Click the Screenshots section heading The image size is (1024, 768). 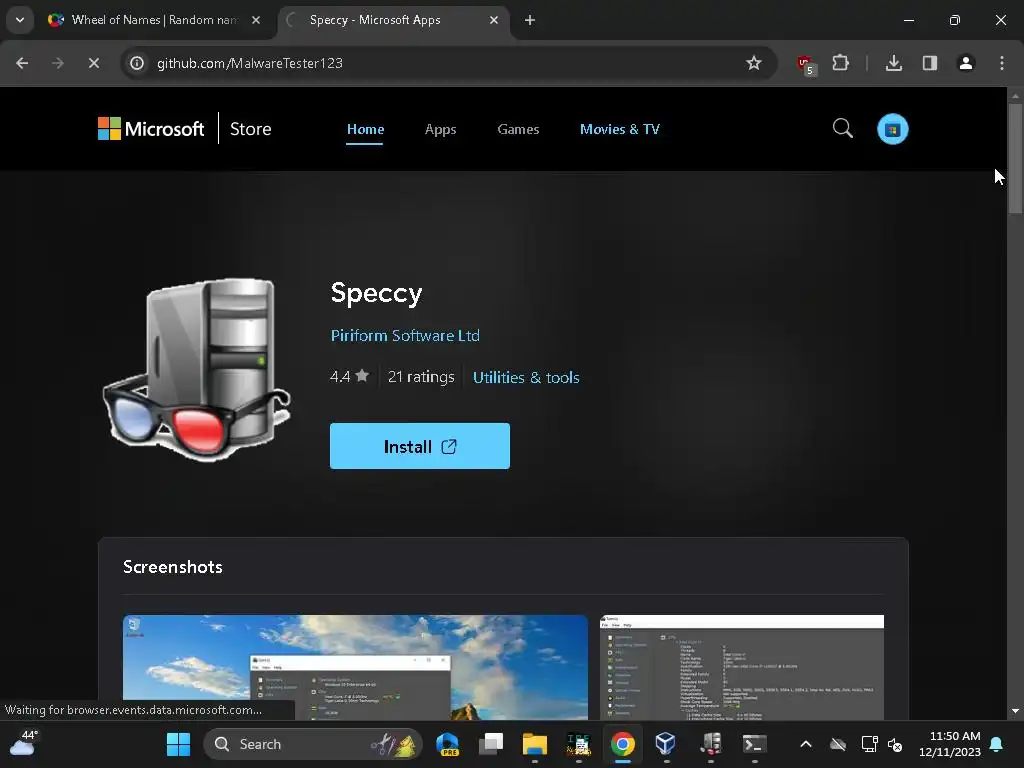(x=172, y=567)
